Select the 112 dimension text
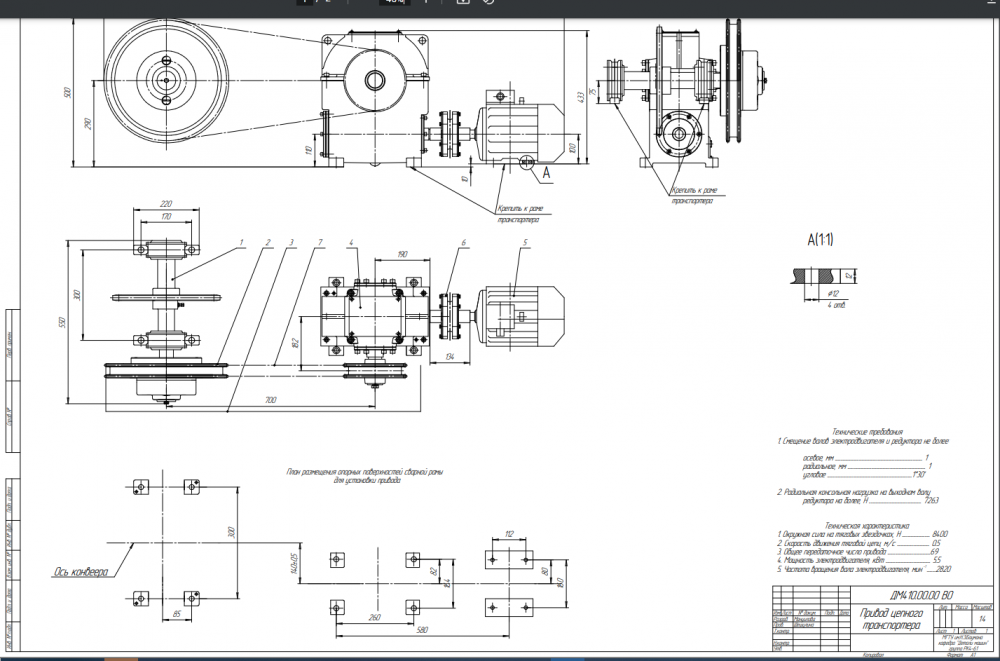 click(509, 534)
